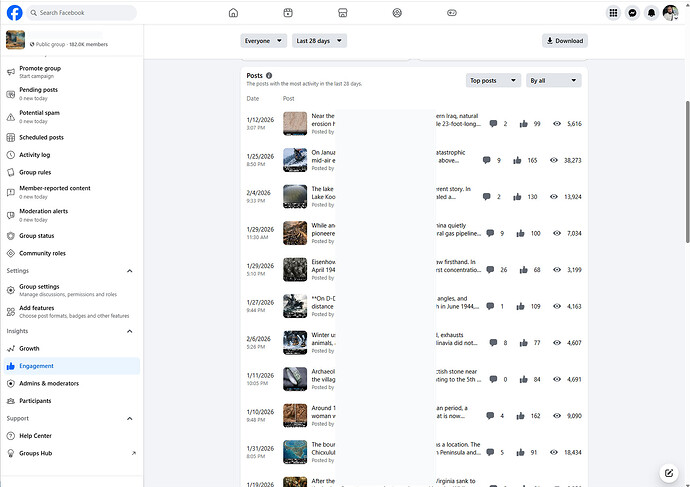The height and width of the screenshot is (487, 690).
Task: Open the Groups icon in top bar
Action: coord(397,13)
